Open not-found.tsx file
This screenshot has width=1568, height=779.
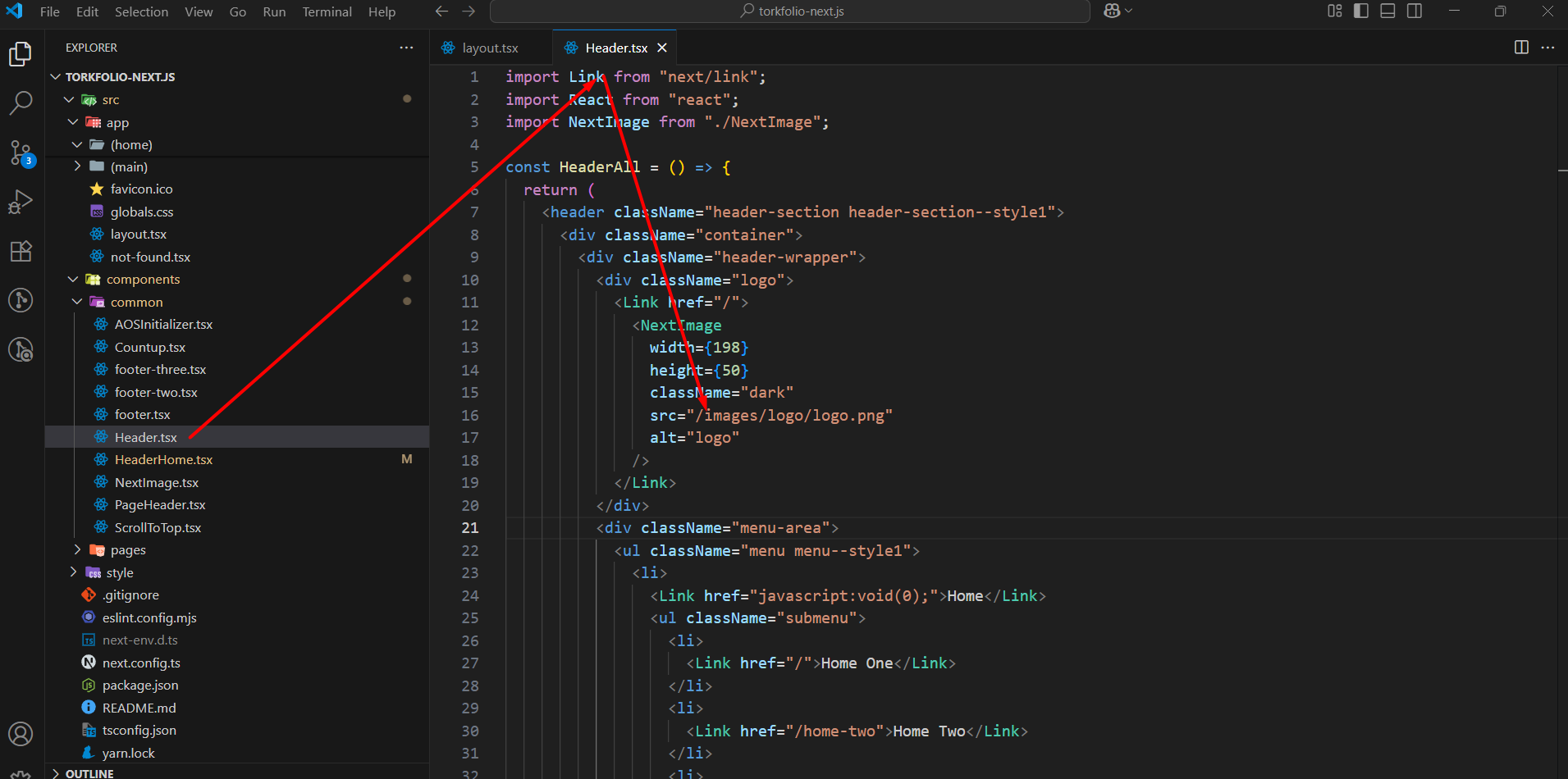pyautogui.click(x=237, y=257)
